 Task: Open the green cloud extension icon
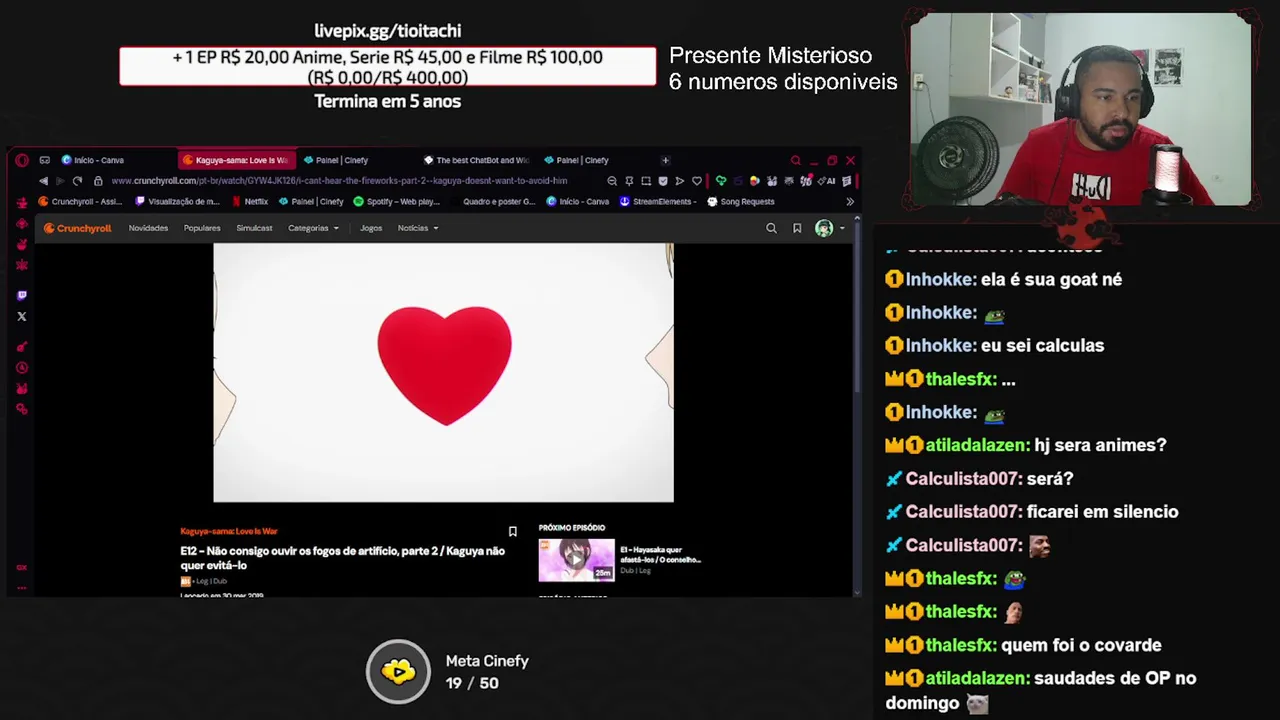(721, 181)
